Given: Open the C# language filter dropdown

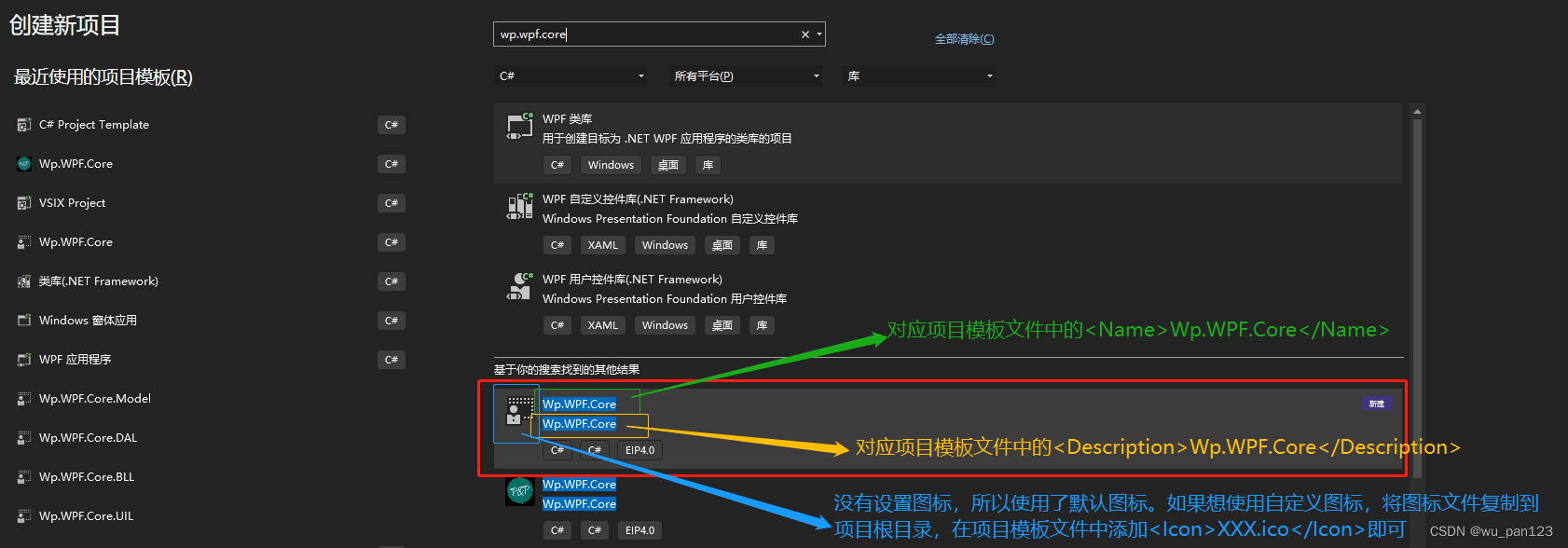Looking at the screenshot, I should [x=571, y=76].
